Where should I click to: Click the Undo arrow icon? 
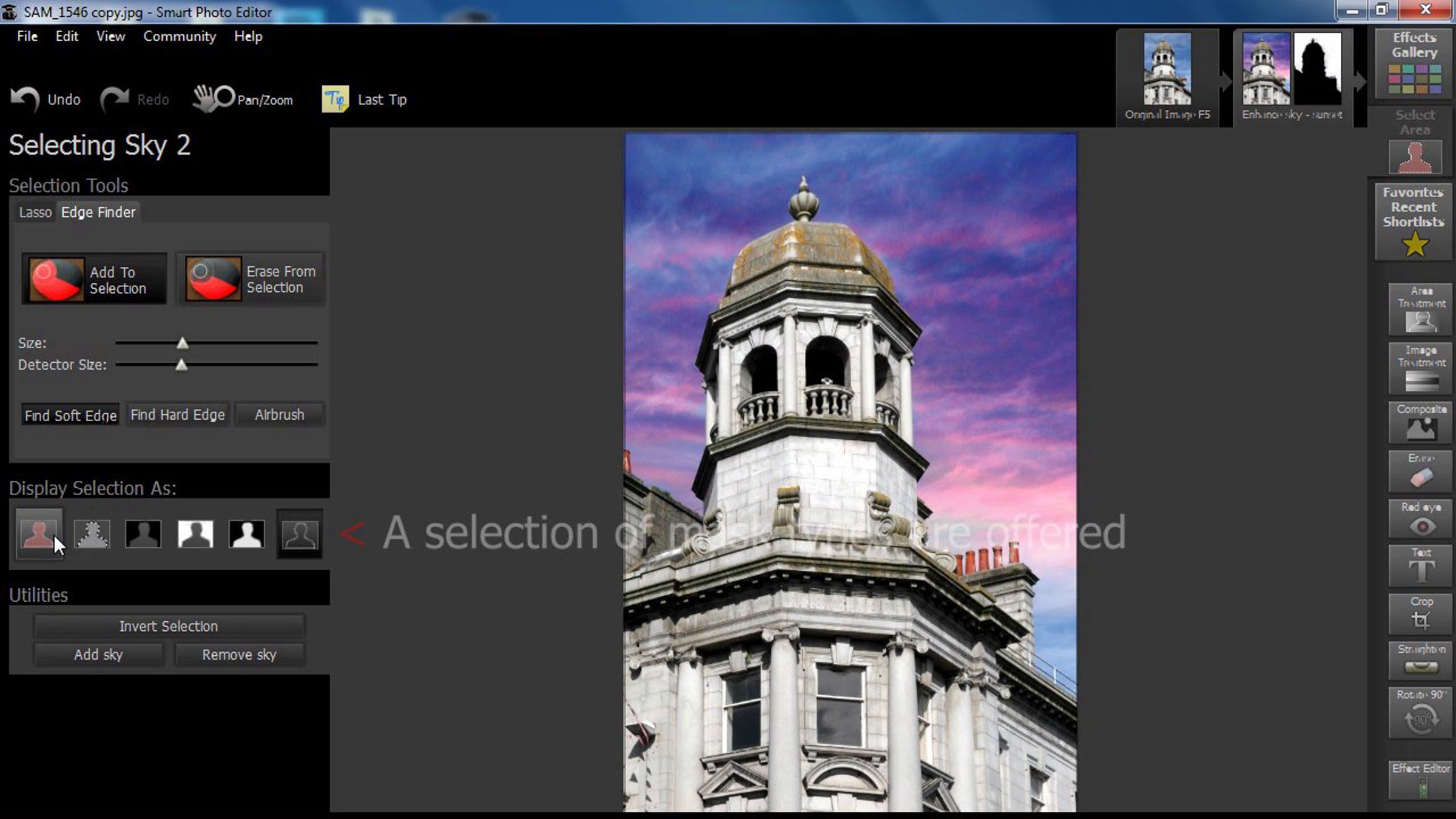click(25, 99)
